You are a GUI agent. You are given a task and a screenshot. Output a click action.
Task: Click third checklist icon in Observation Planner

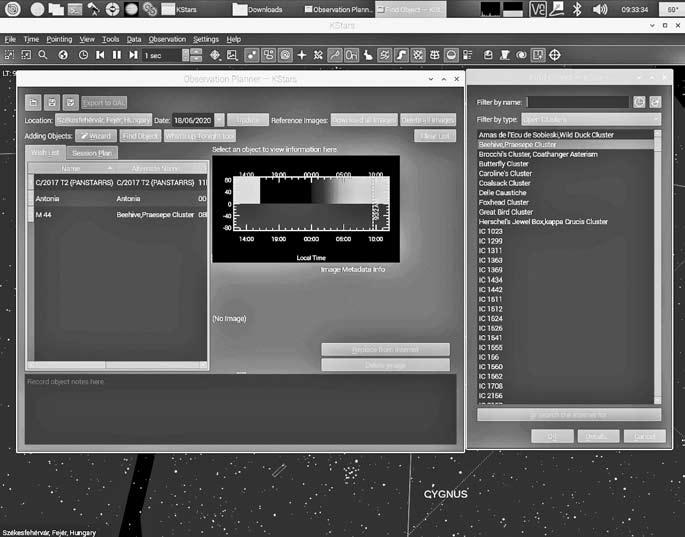pyautogui.click(x=71, y=103)
